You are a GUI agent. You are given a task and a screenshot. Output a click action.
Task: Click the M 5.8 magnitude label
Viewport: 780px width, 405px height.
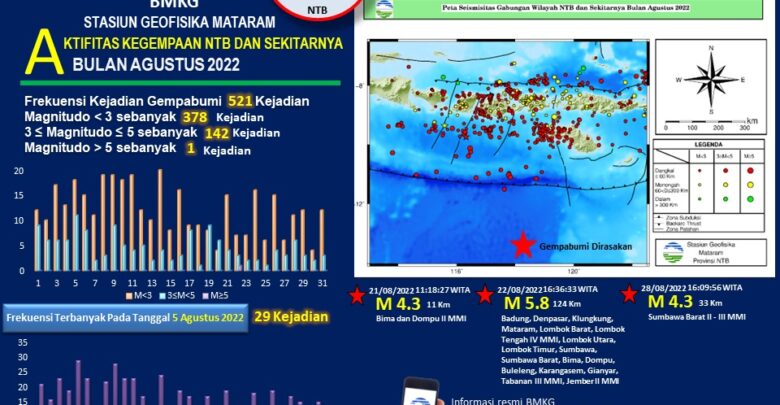pos(526,303)
